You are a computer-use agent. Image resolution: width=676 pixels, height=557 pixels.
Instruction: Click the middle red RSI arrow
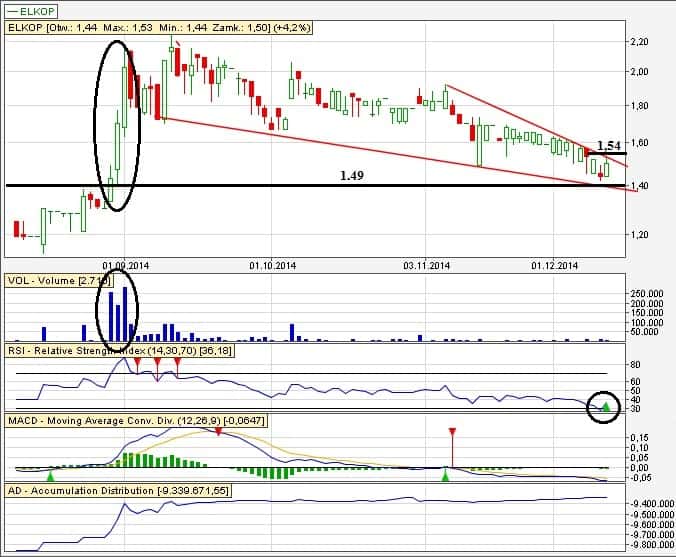point(157,362)
